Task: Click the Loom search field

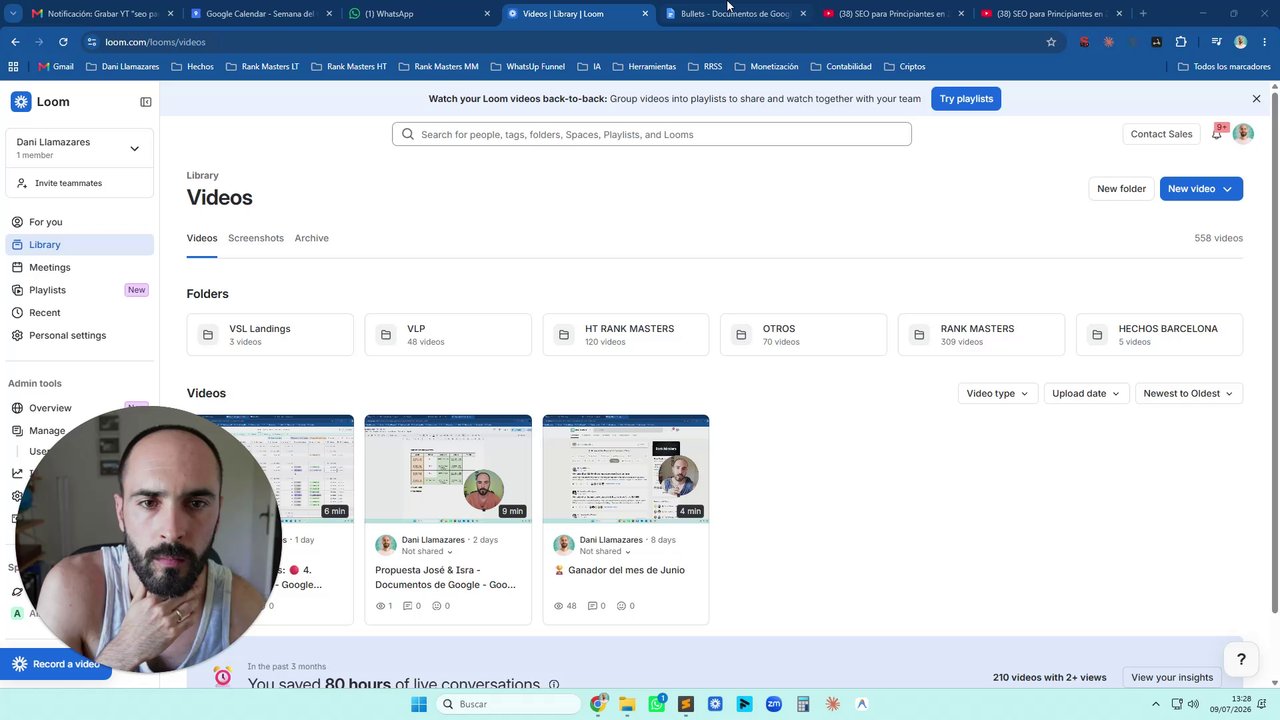Action: click(652, 134)
